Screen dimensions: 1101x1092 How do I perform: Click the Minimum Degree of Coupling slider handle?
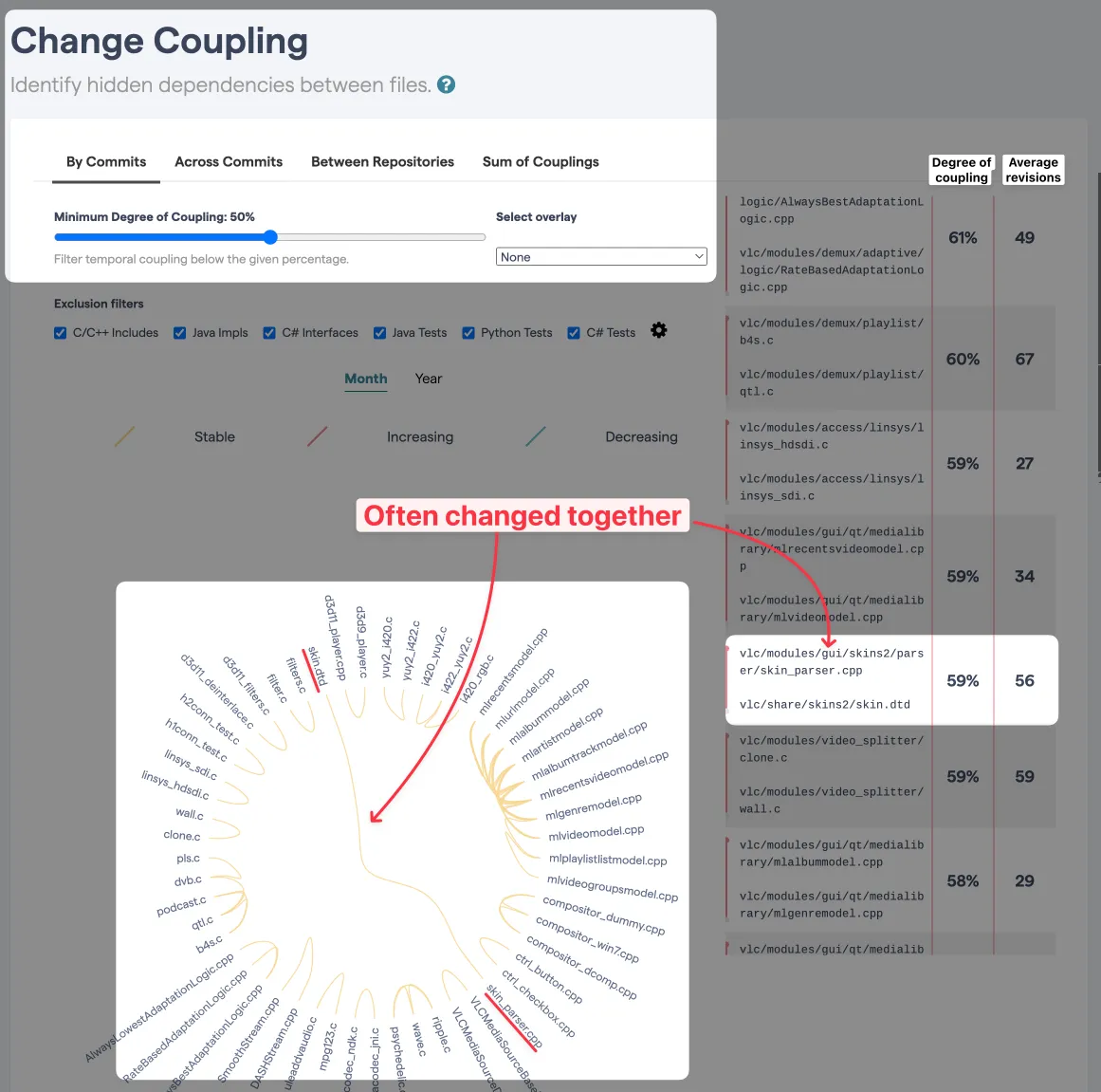coord(270,237)
